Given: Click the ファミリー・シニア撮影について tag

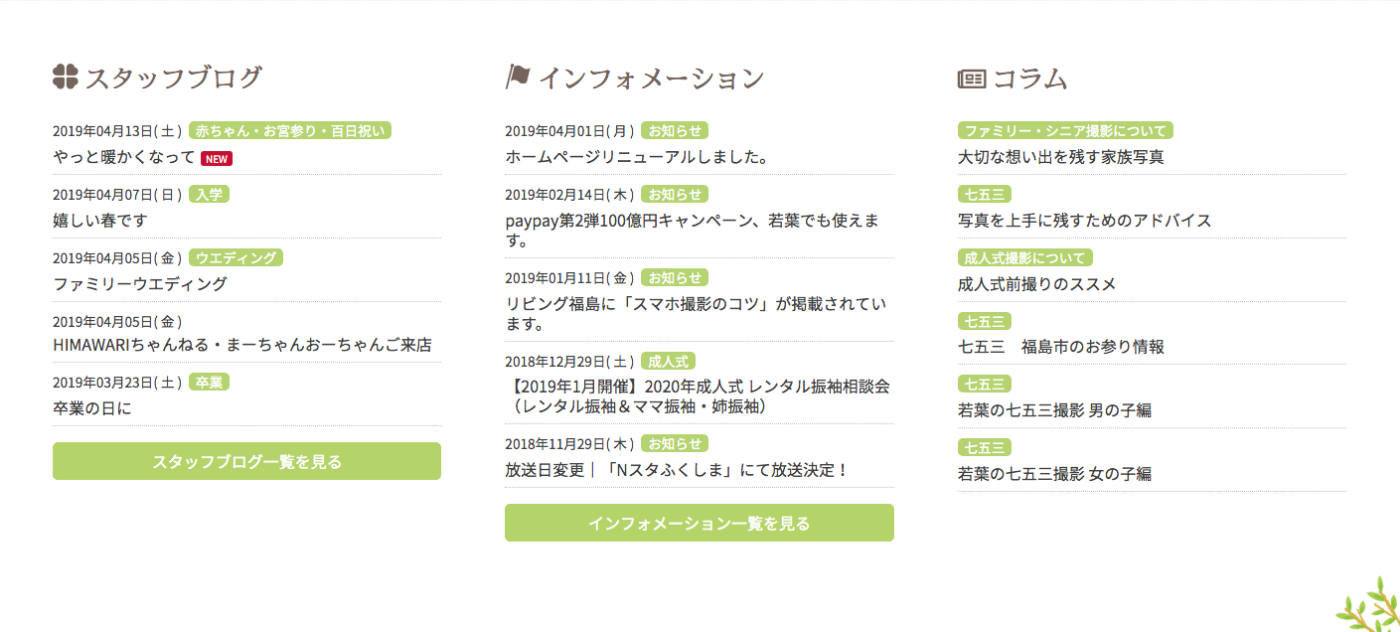Looking at the screenshot, I should (x=1065, y=130).
